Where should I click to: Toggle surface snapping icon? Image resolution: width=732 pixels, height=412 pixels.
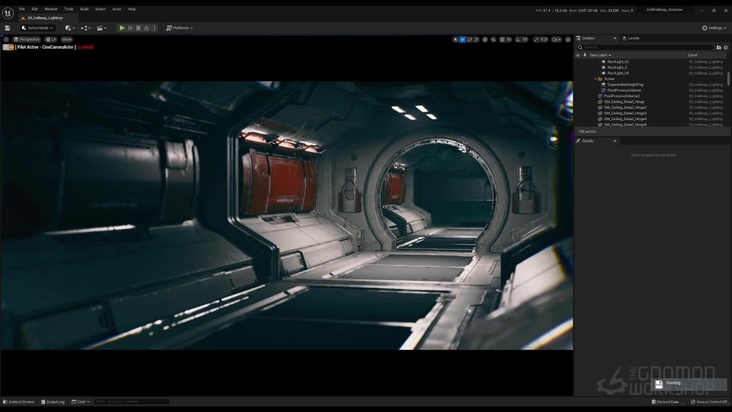click(493, 40)
